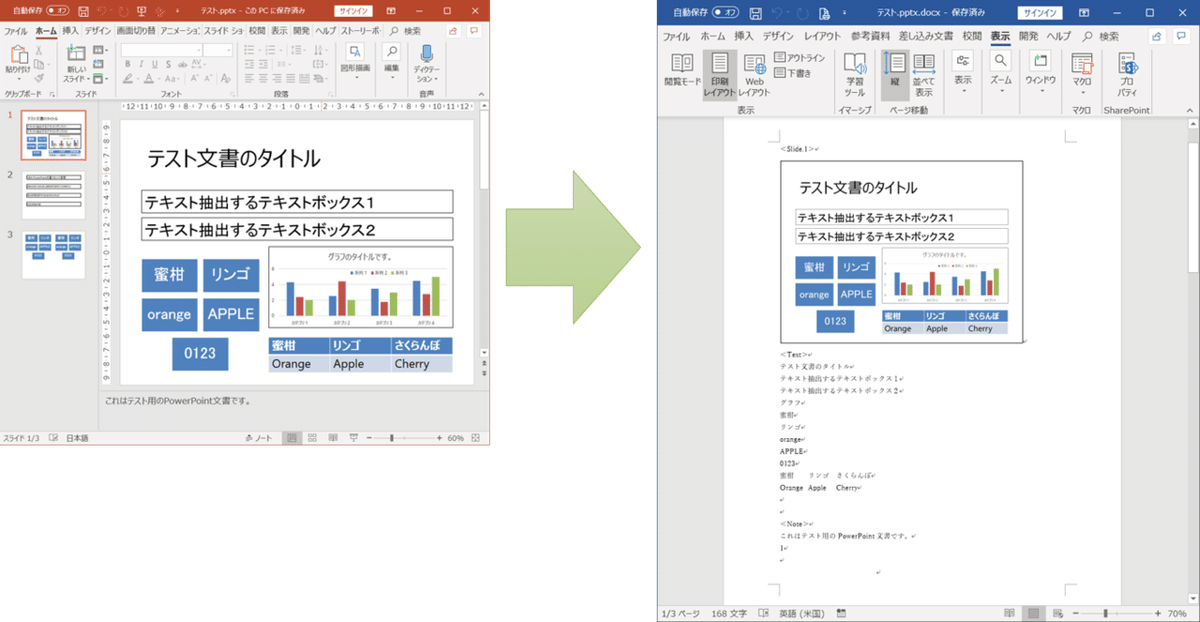Click the Share icon in Word
This screenshot has height=622, width=1200.
point(1157,36)
